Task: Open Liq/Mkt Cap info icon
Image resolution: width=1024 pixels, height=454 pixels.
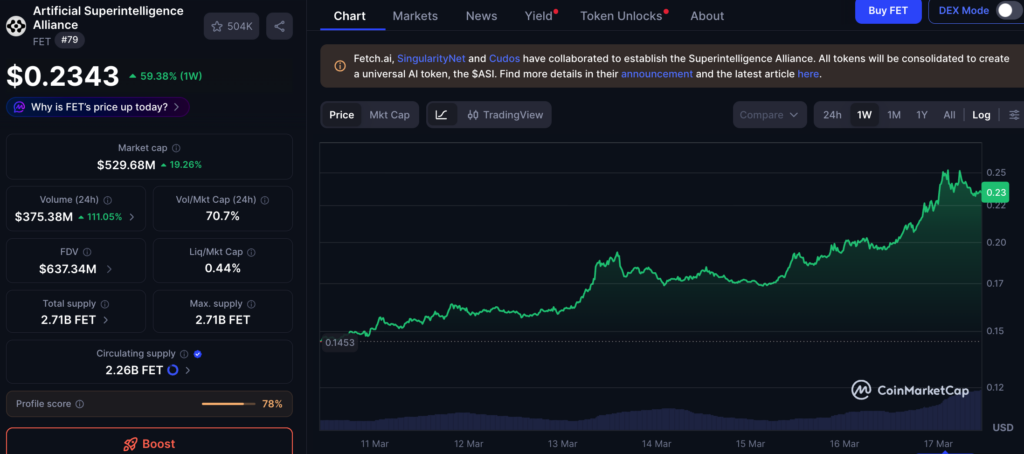Action: [x=251, y=252]
